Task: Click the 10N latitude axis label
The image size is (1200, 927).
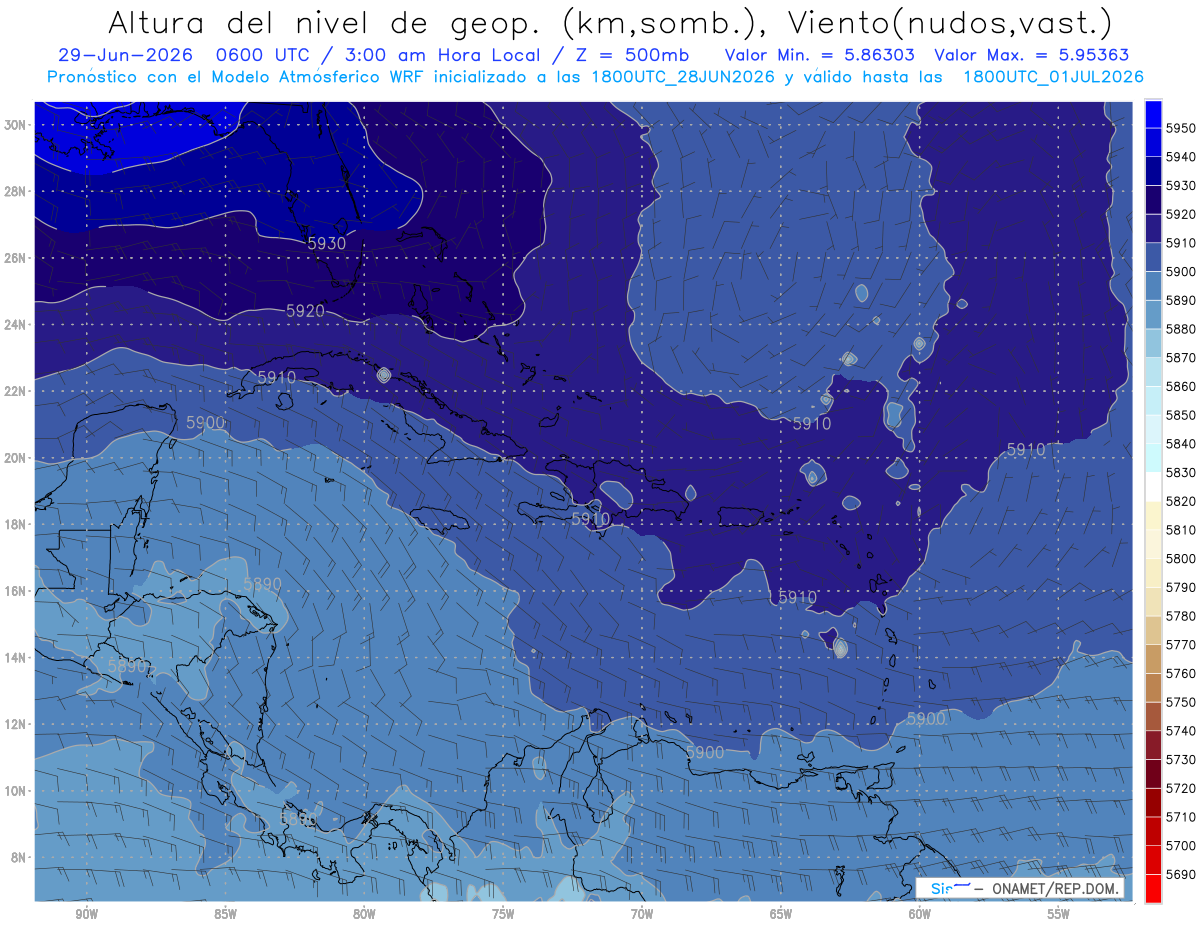Action: pos(15,790)
